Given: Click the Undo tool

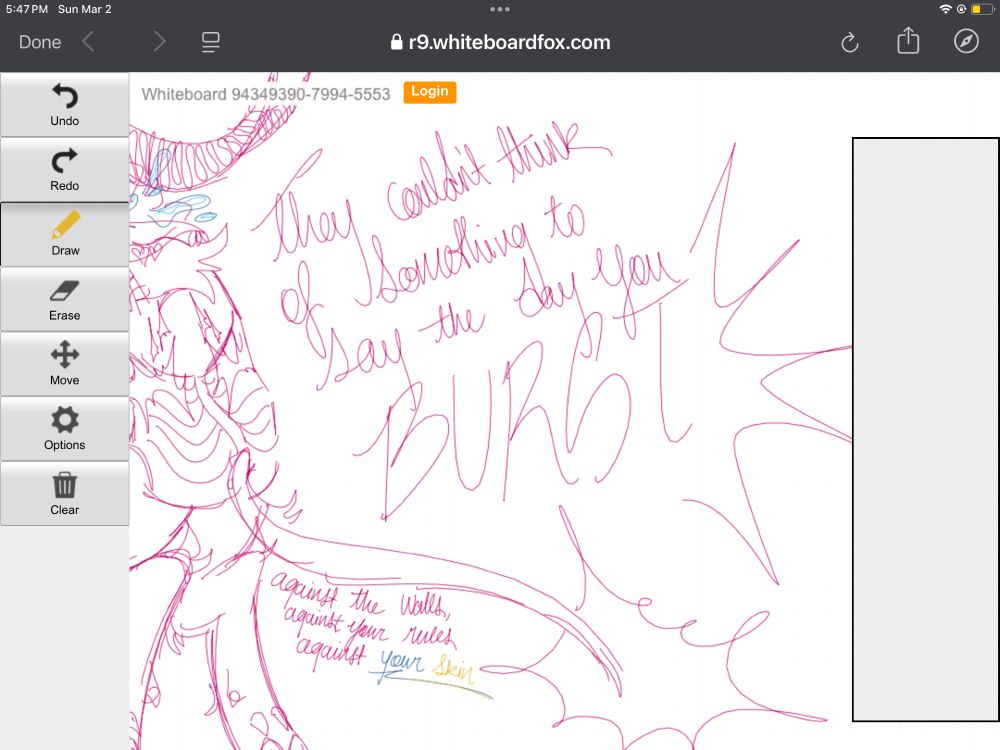Looking at the screenshot, I should pyautogui.click(x=64, y=105).
